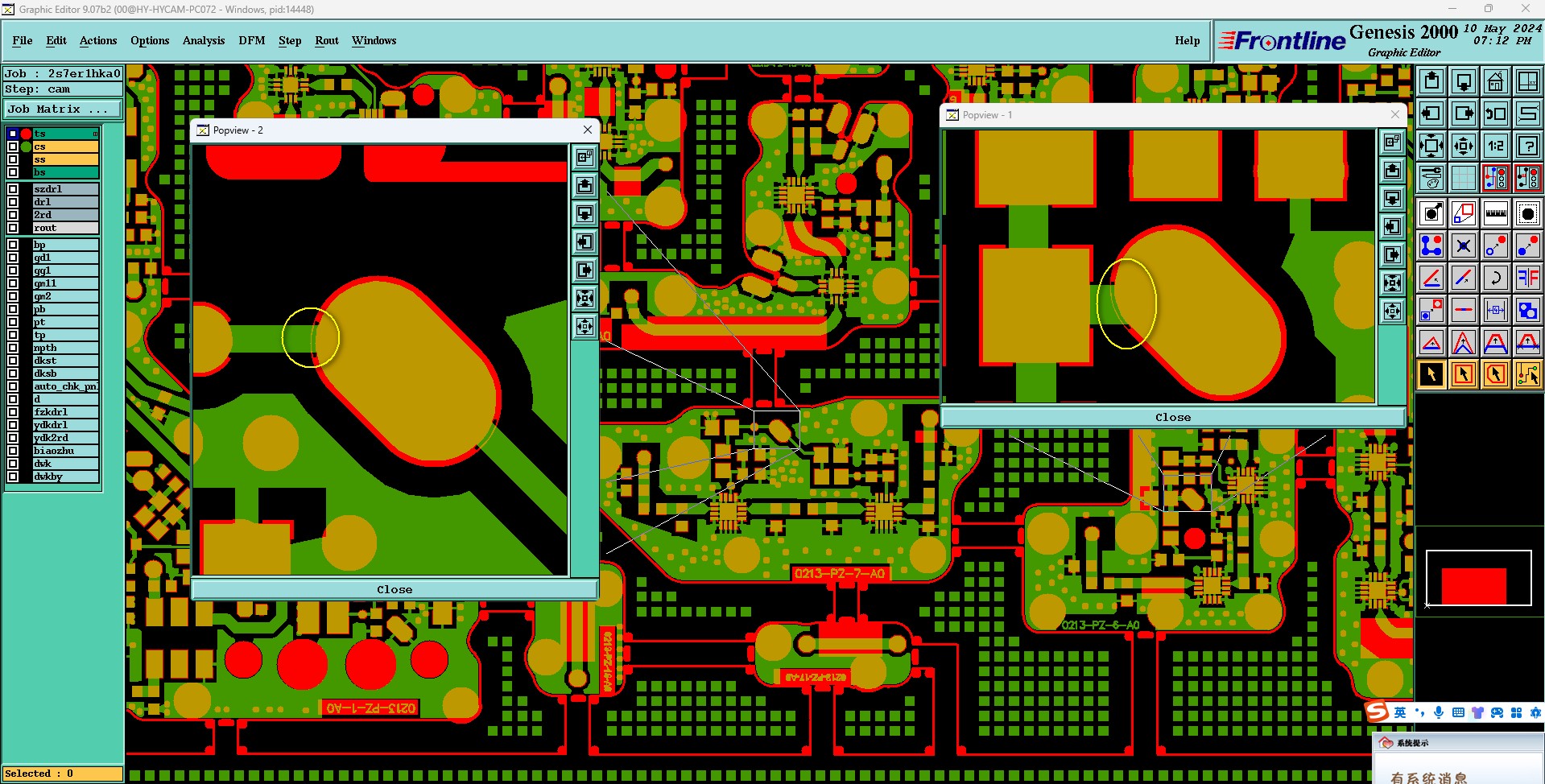
Task: Click the zoom out icon in Popview 1
Action: [1393, 312]
